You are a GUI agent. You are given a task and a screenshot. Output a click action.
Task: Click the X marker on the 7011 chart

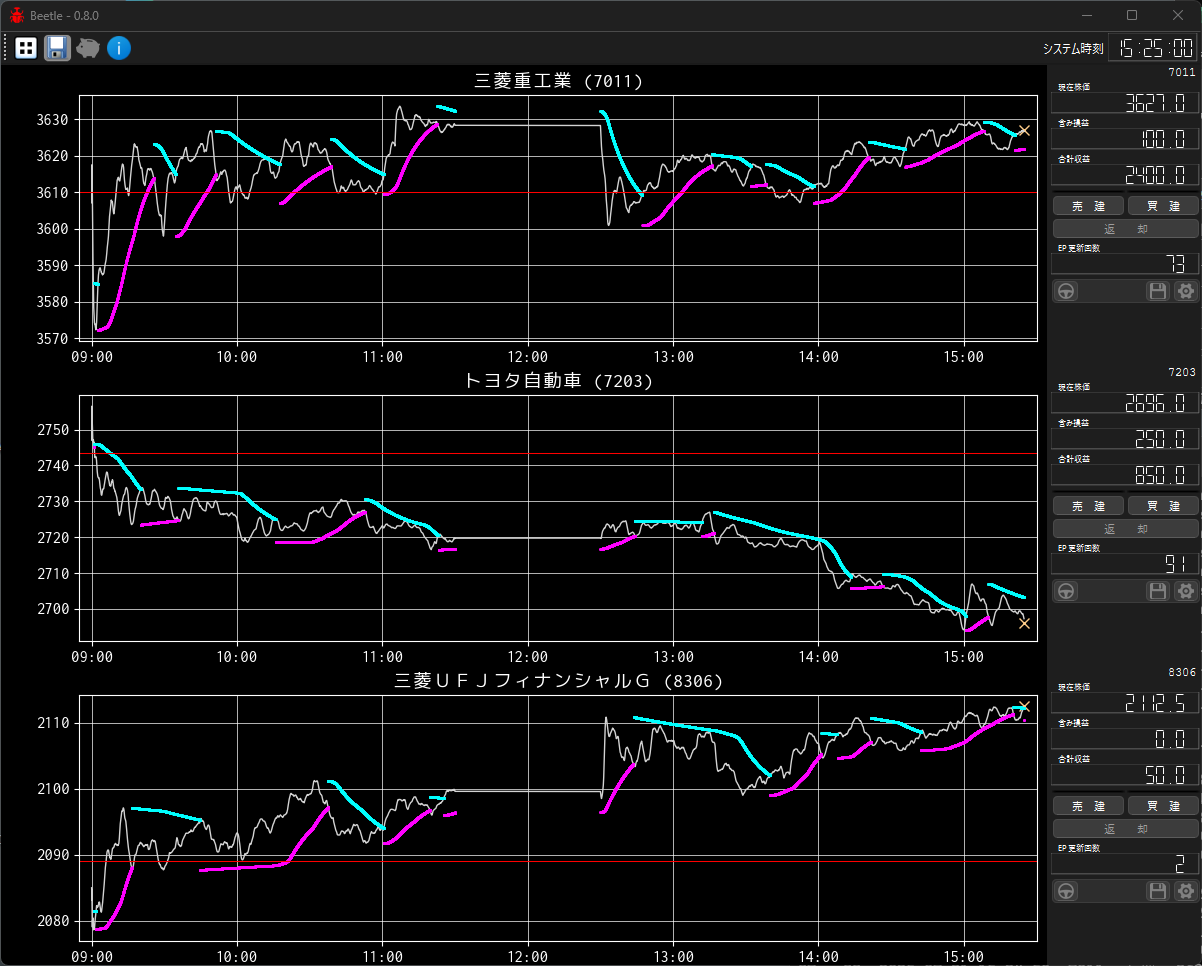coord(1023,131)
